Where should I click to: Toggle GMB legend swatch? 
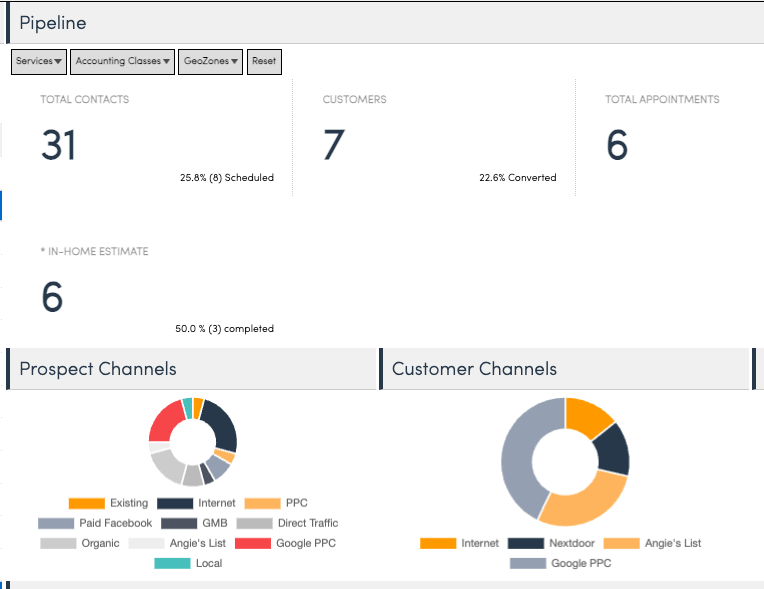tap(179, 523)
